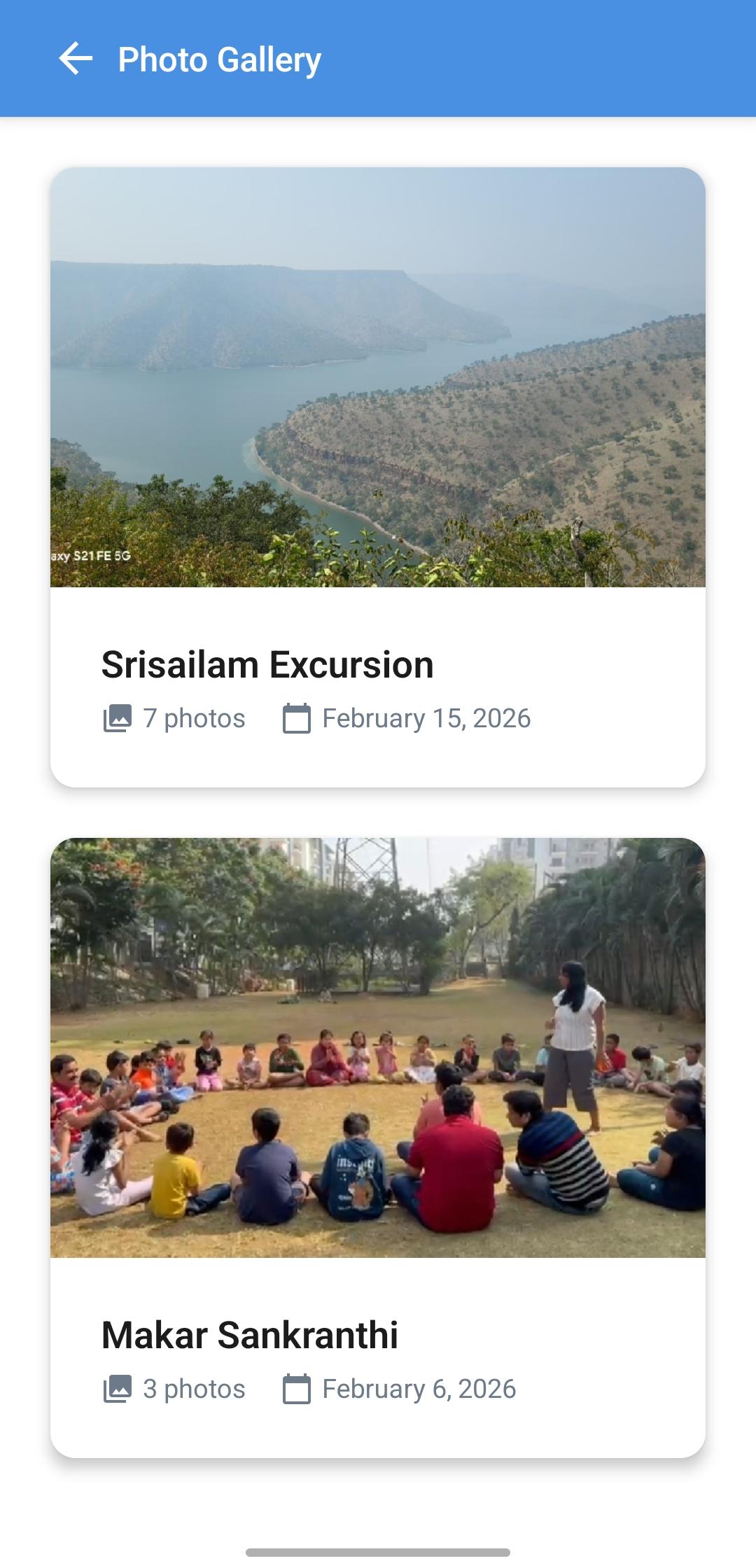
Task: Click the calendar icon beside February 15, 2026
Action: point(296,719)
